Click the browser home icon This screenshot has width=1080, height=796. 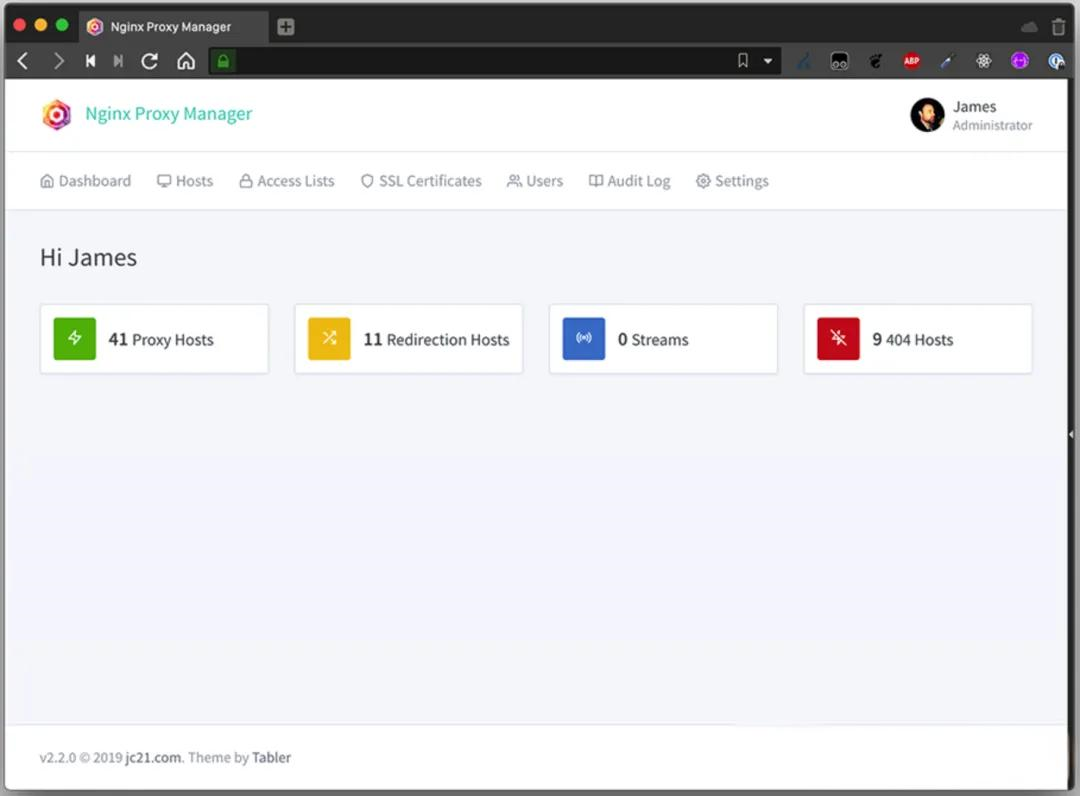coord(186,61)
